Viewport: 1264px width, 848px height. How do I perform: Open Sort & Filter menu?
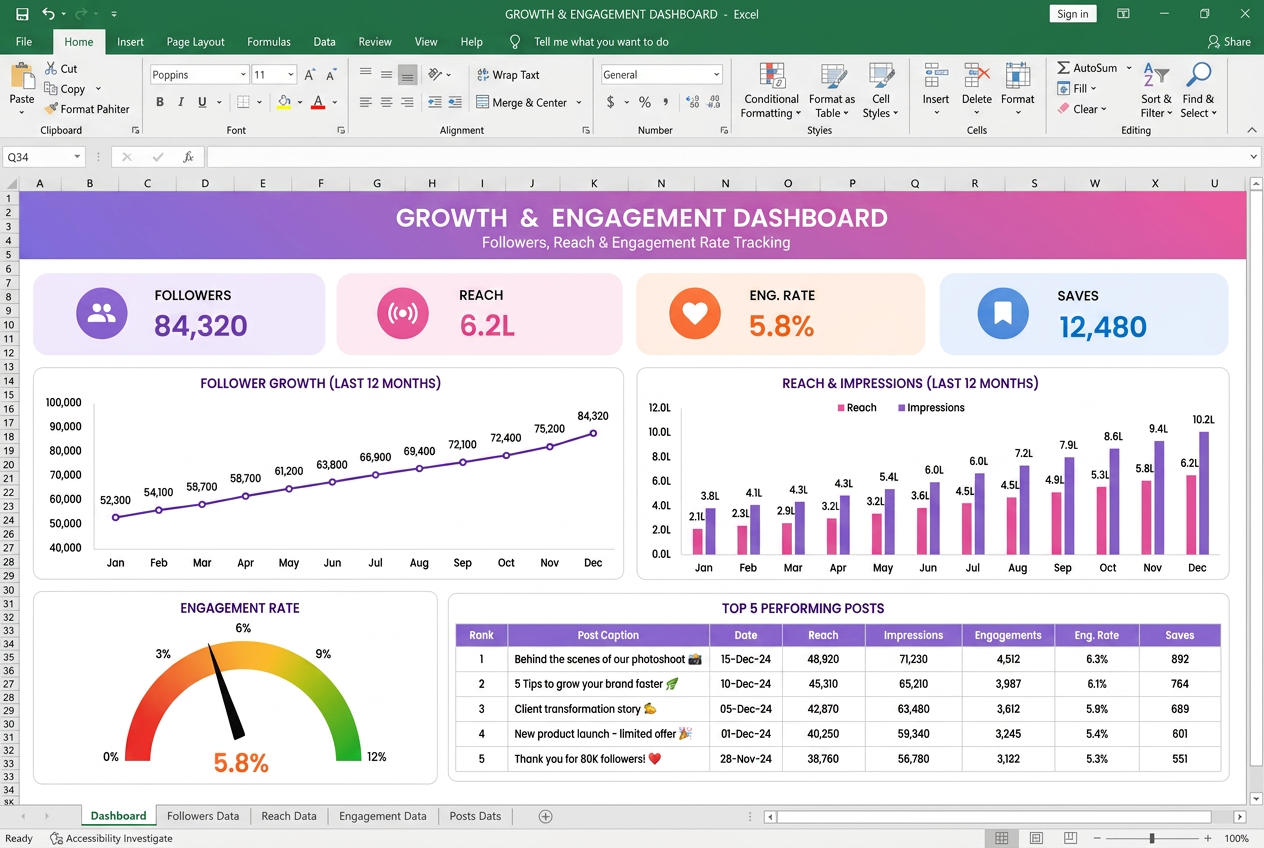pos(1157,90)
